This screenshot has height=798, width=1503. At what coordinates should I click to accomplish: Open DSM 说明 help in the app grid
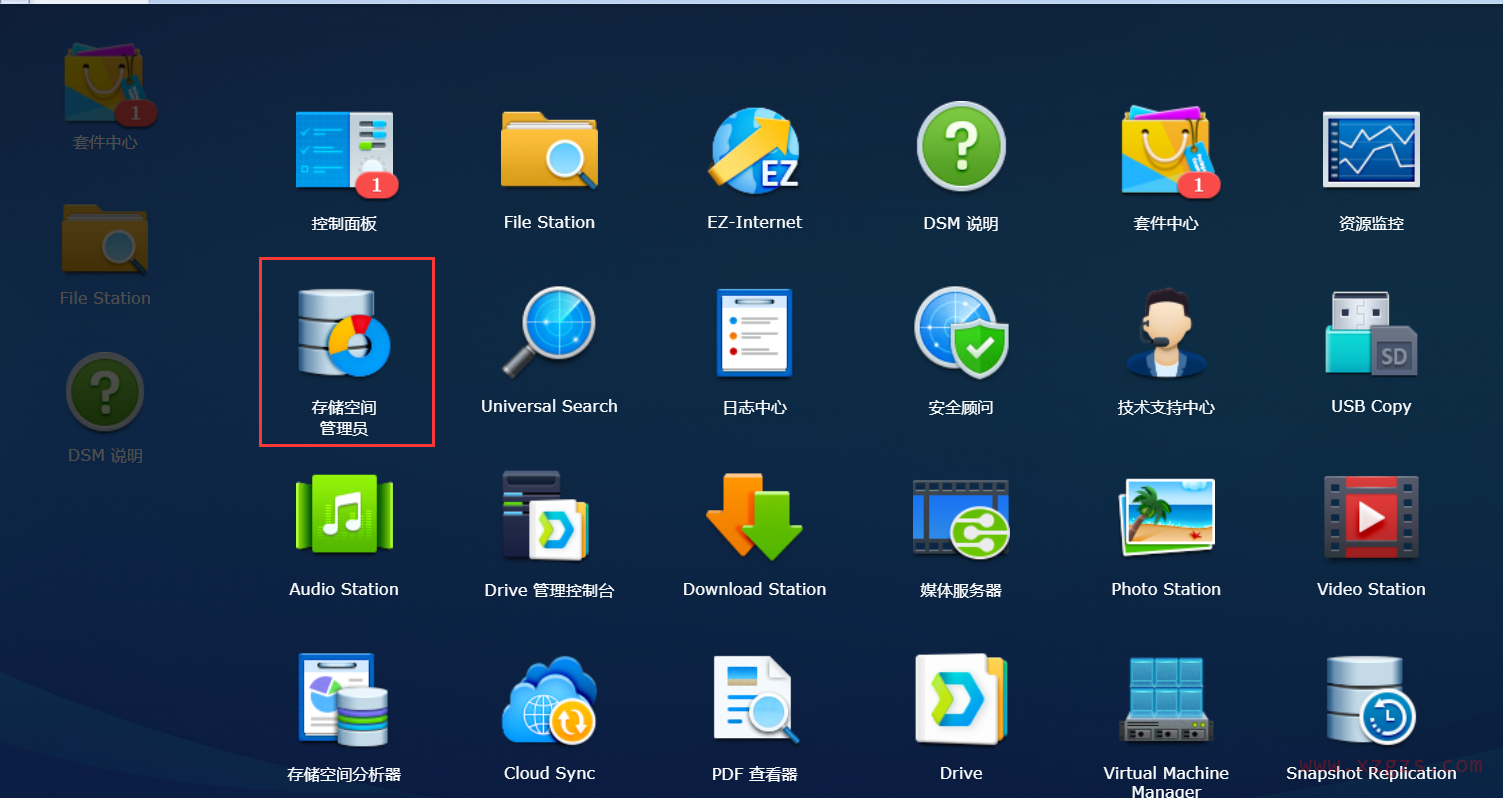[x=960, y=148]
